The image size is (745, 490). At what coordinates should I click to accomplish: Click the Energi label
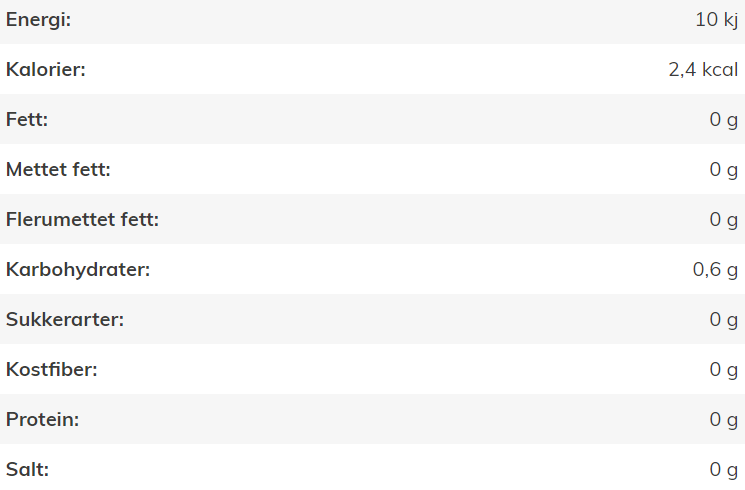38,20
